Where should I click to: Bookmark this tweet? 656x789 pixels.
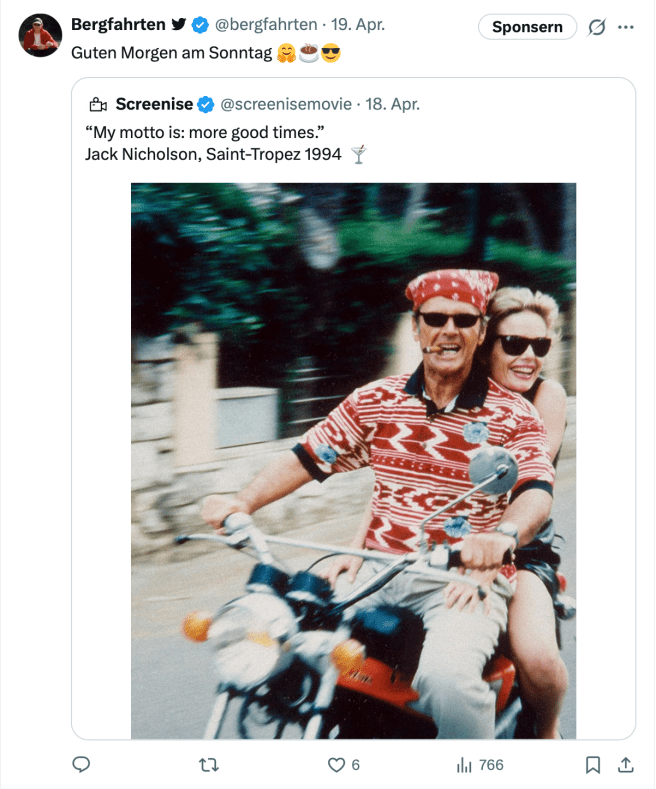[x=592, y=765]
